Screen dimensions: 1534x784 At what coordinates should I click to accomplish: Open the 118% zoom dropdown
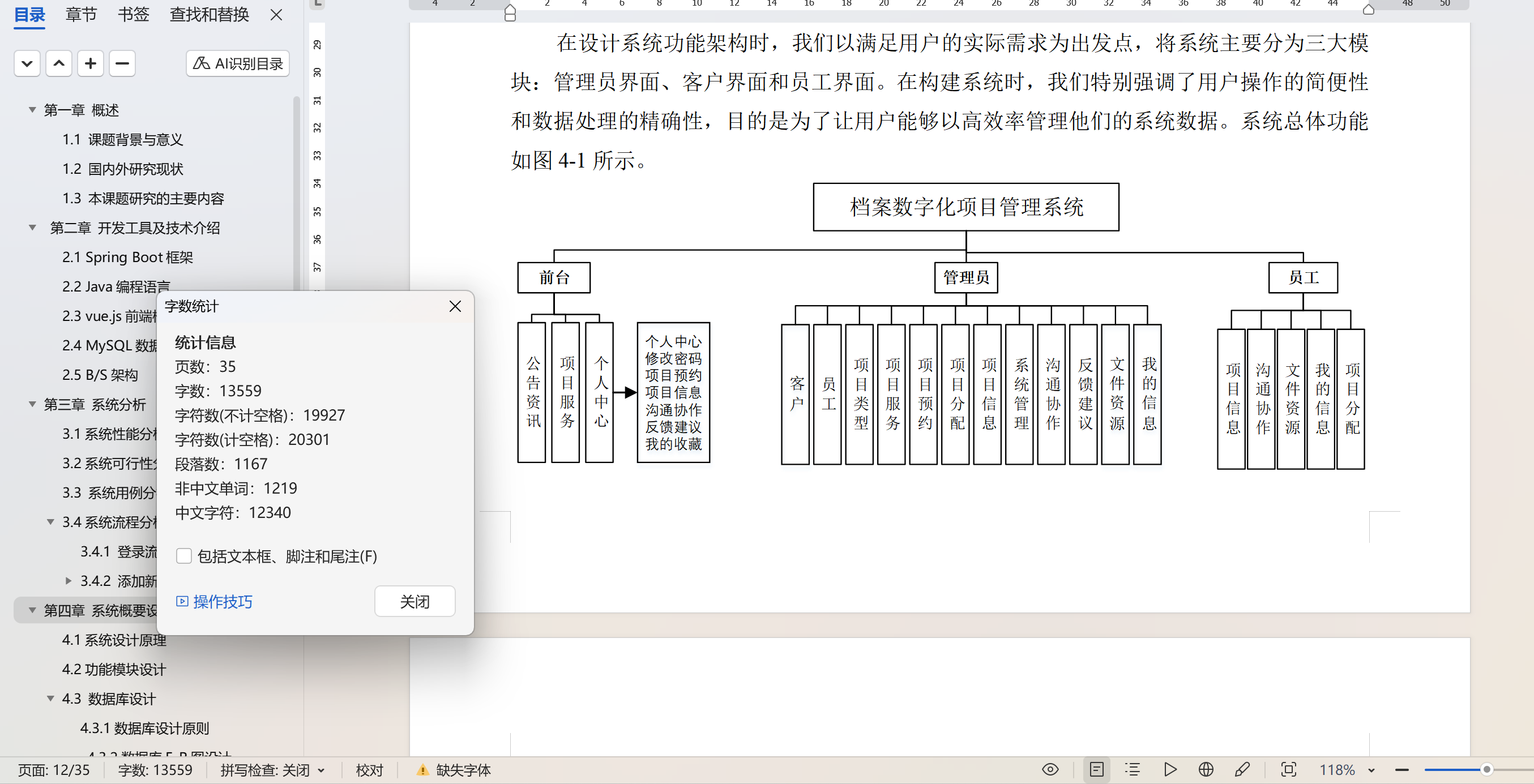point(1371,770)
